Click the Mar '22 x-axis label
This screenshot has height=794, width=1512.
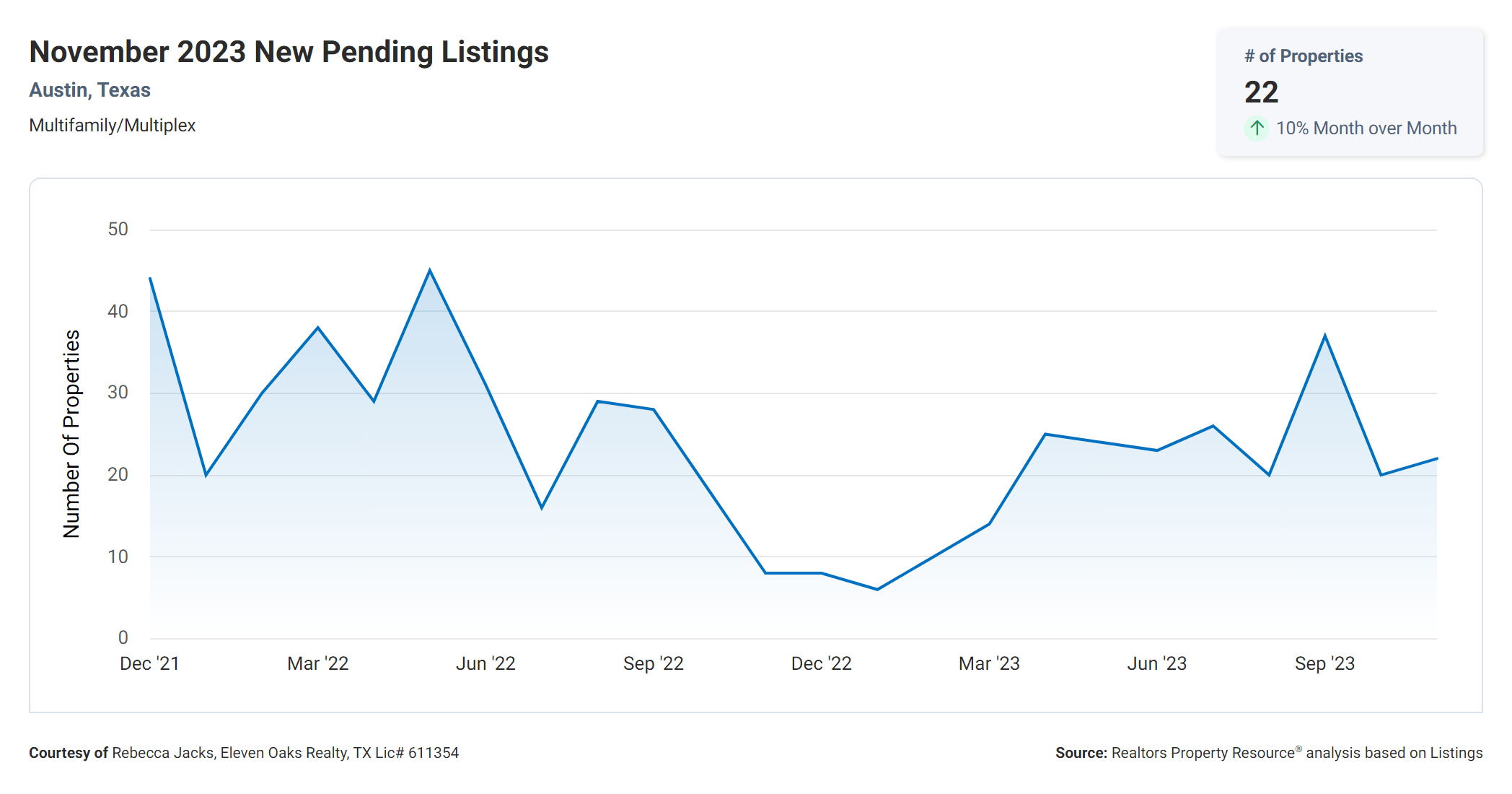click(x=317, y=663)
